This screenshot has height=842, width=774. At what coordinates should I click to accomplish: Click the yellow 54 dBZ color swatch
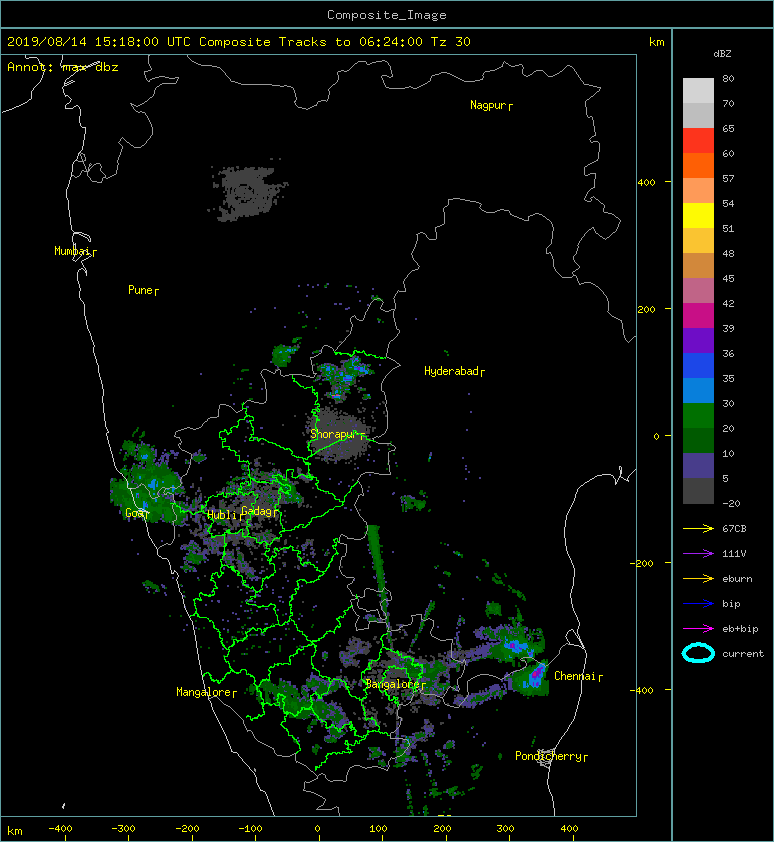click(x=698, y=215)
